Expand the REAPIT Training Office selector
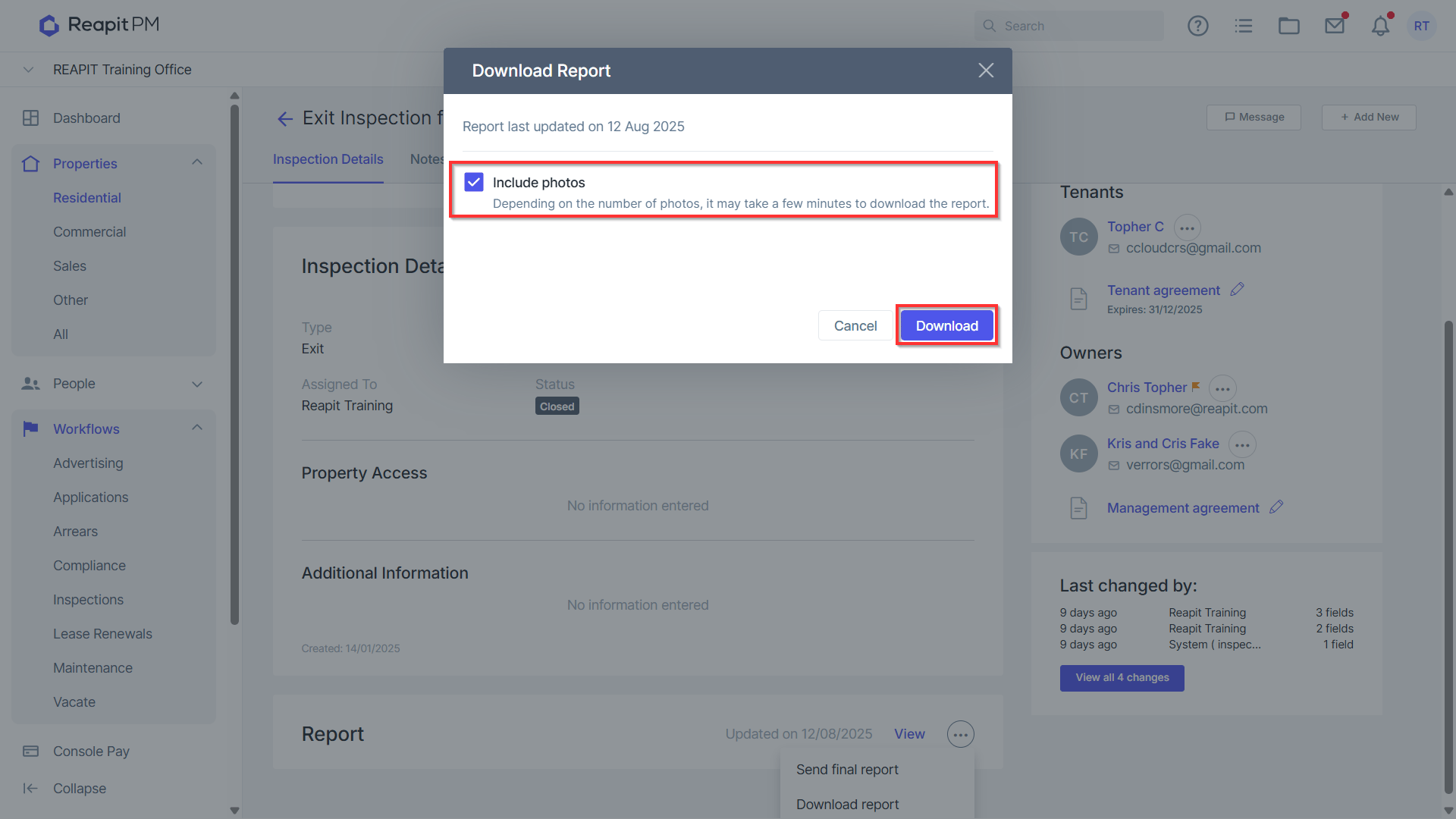Viewport: 1456px width, 819px height. (x=28, y=70)
